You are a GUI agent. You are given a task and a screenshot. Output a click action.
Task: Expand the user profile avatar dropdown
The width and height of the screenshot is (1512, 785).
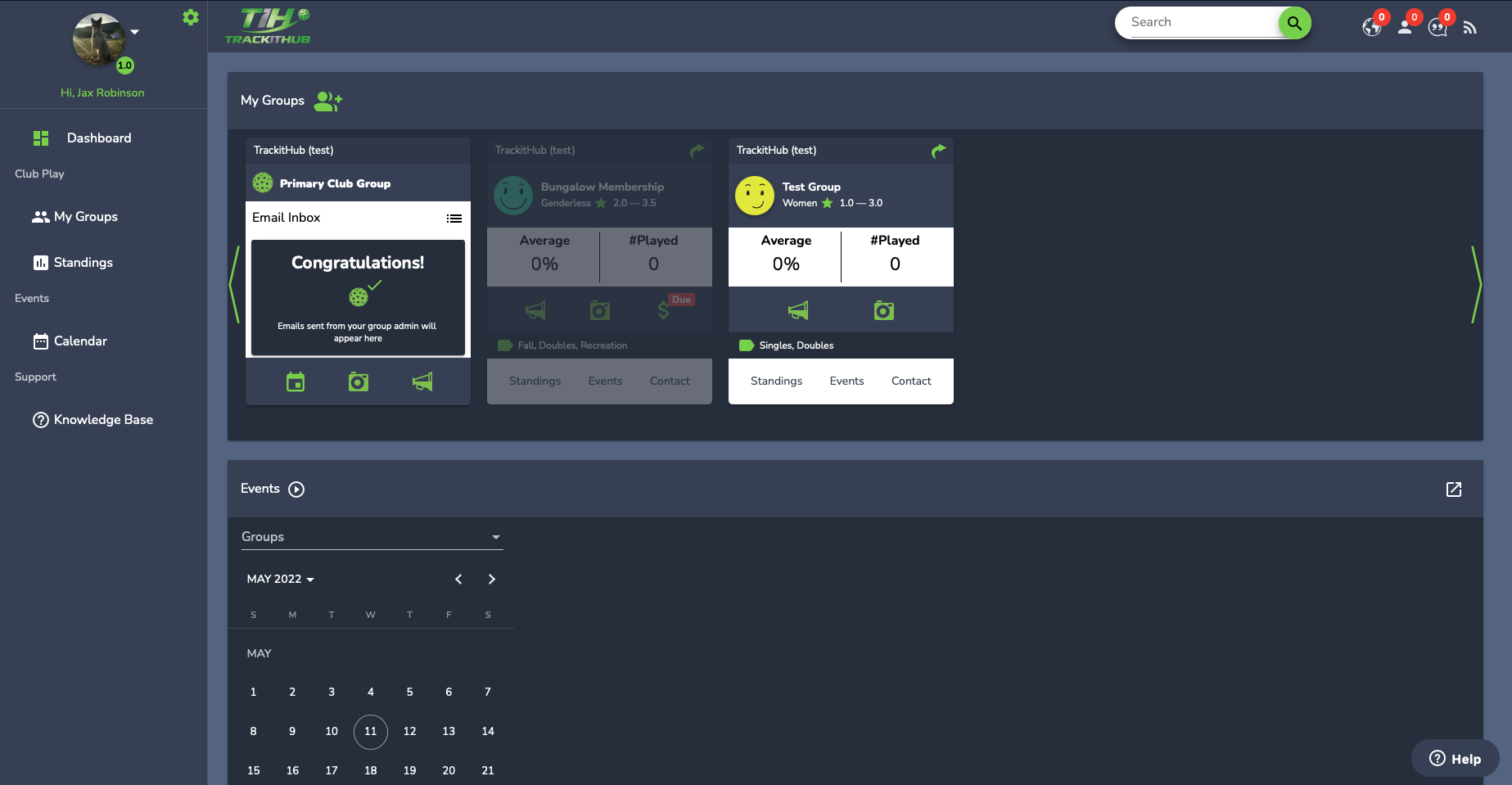135,32
